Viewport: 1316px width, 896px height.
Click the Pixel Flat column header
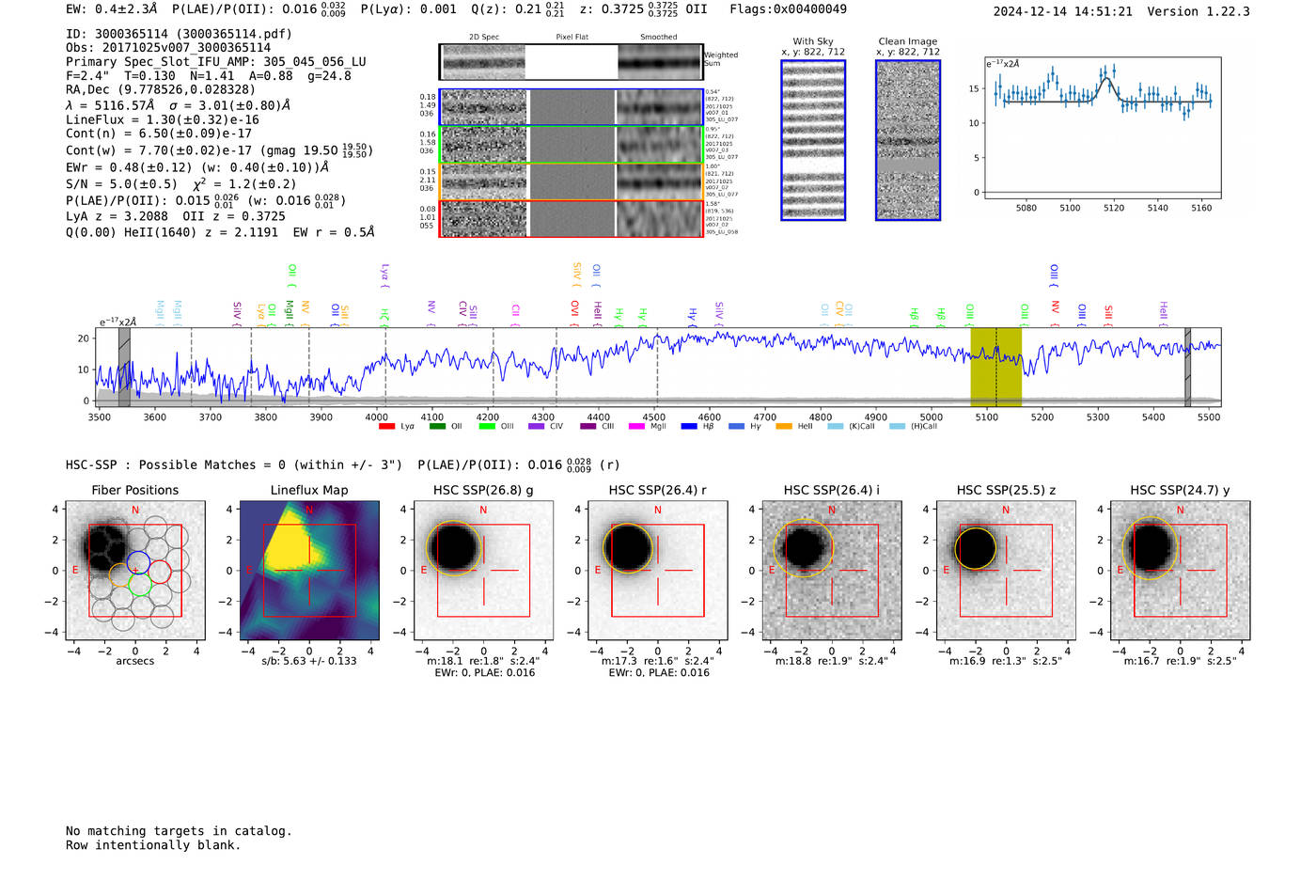coord(572,38)
